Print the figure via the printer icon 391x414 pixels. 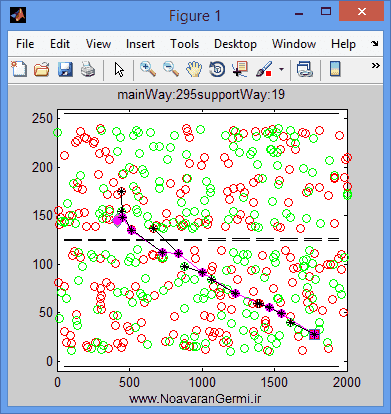[88, 70]
